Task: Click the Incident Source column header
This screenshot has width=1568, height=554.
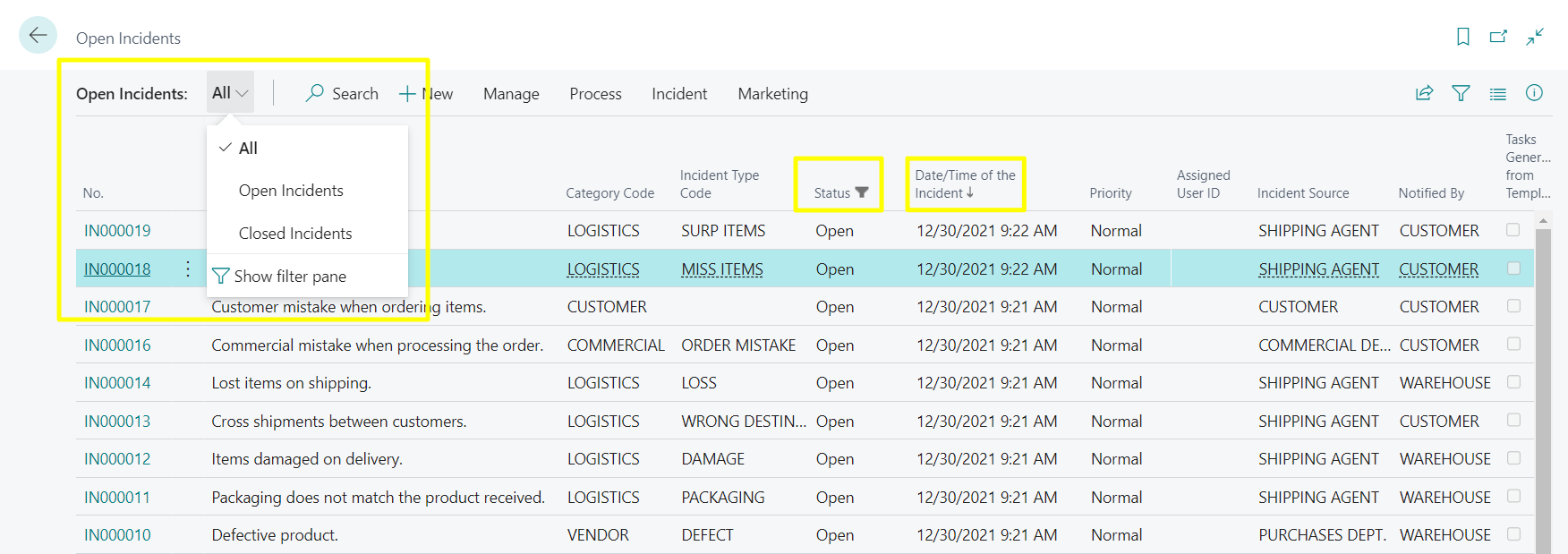Action: tap(1302, 192)
